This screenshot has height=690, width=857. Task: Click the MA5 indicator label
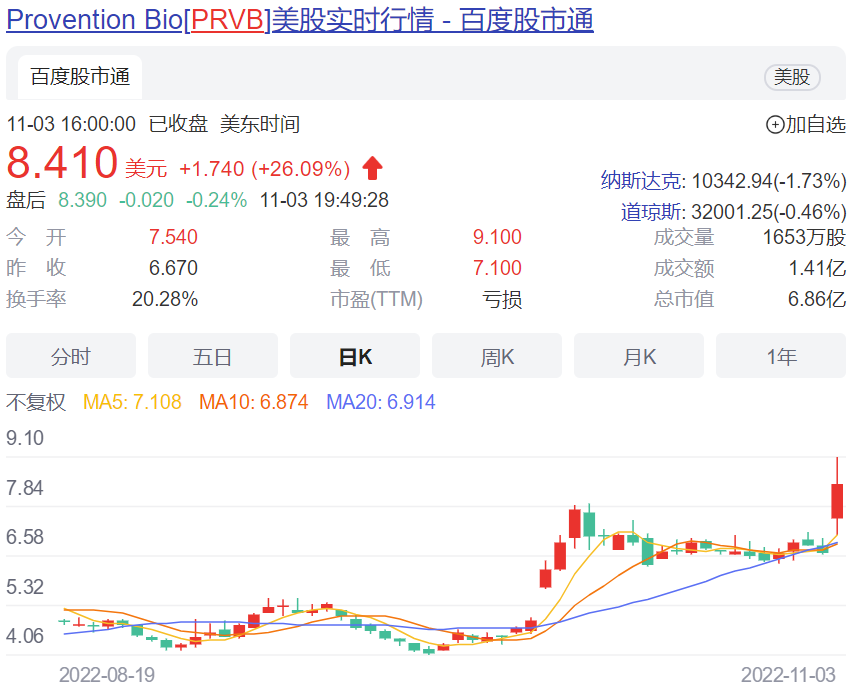coord(132,402)
